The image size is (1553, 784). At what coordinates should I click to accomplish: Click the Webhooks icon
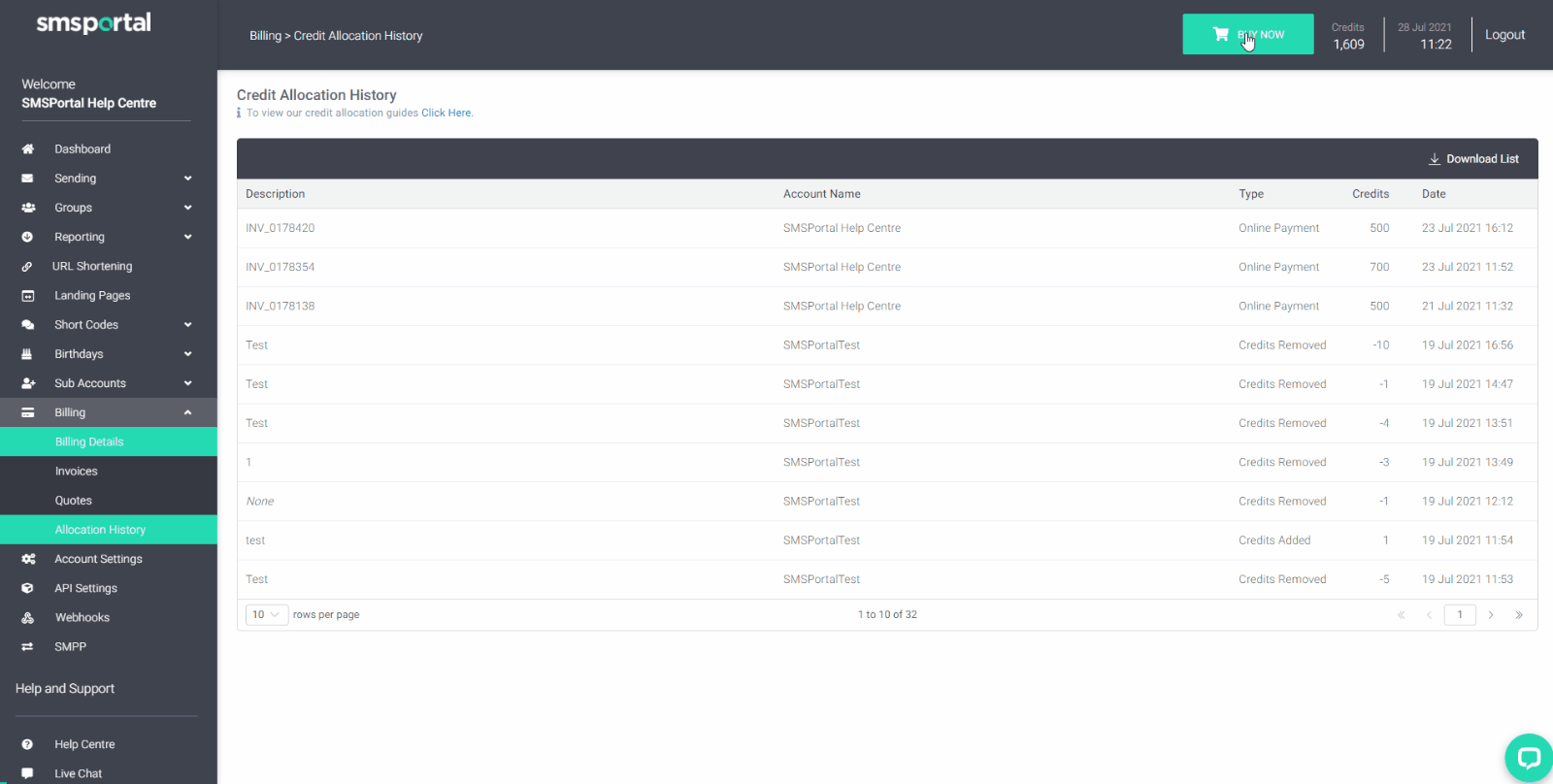click(27, 617)
